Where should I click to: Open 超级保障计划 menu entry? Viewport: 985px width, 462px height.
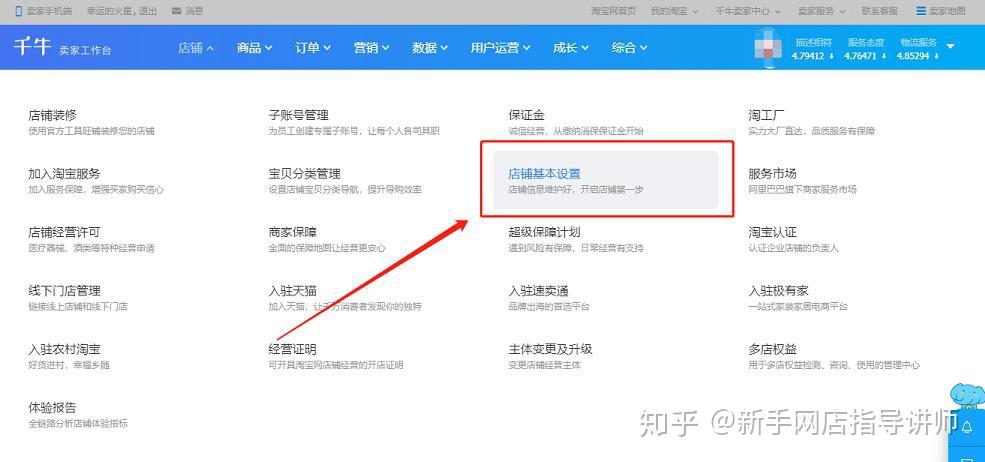576,239
